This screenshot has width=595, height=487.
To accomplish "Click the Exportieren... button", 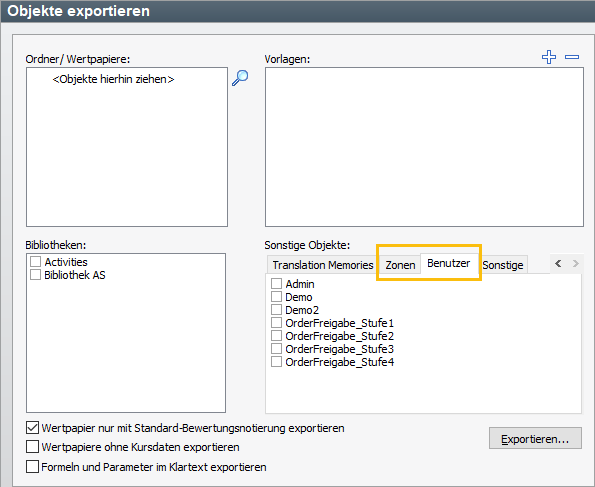I will coord(535,439).
